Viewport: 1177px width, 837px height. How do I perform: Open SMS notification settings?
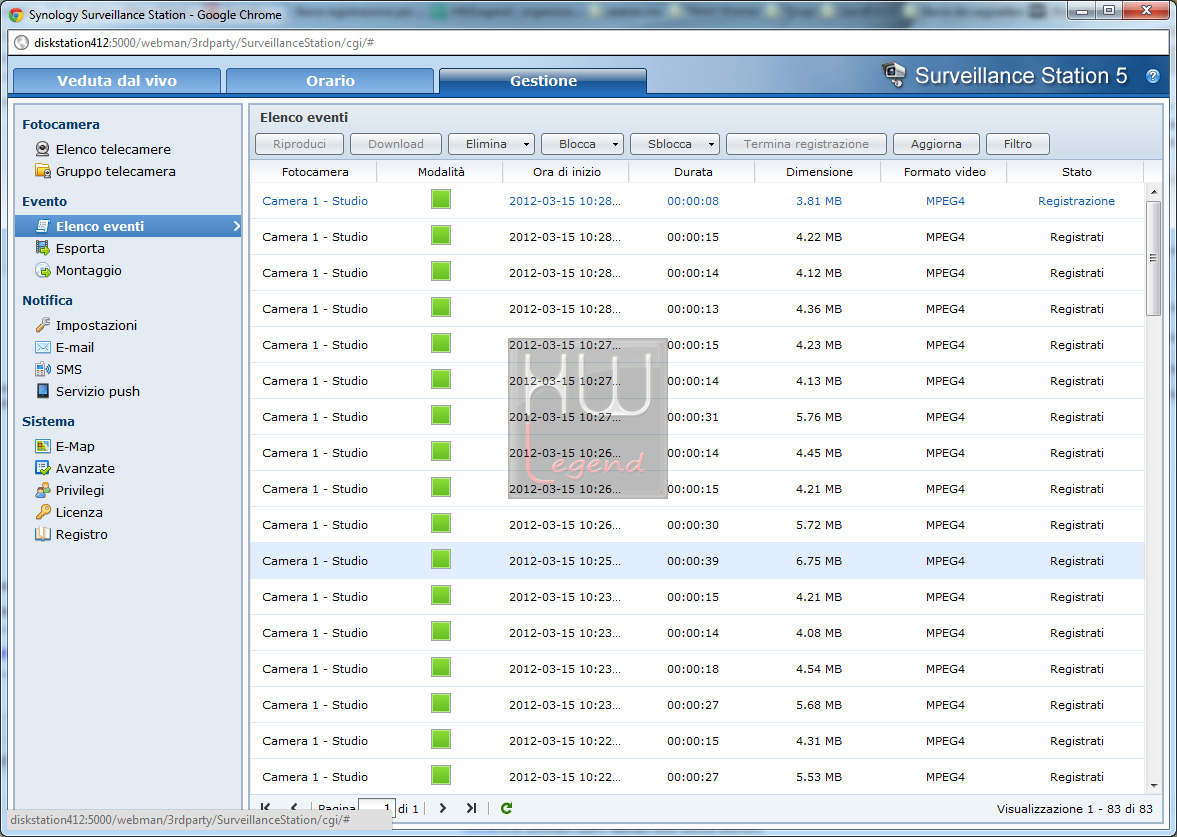(x=59, y=369)
